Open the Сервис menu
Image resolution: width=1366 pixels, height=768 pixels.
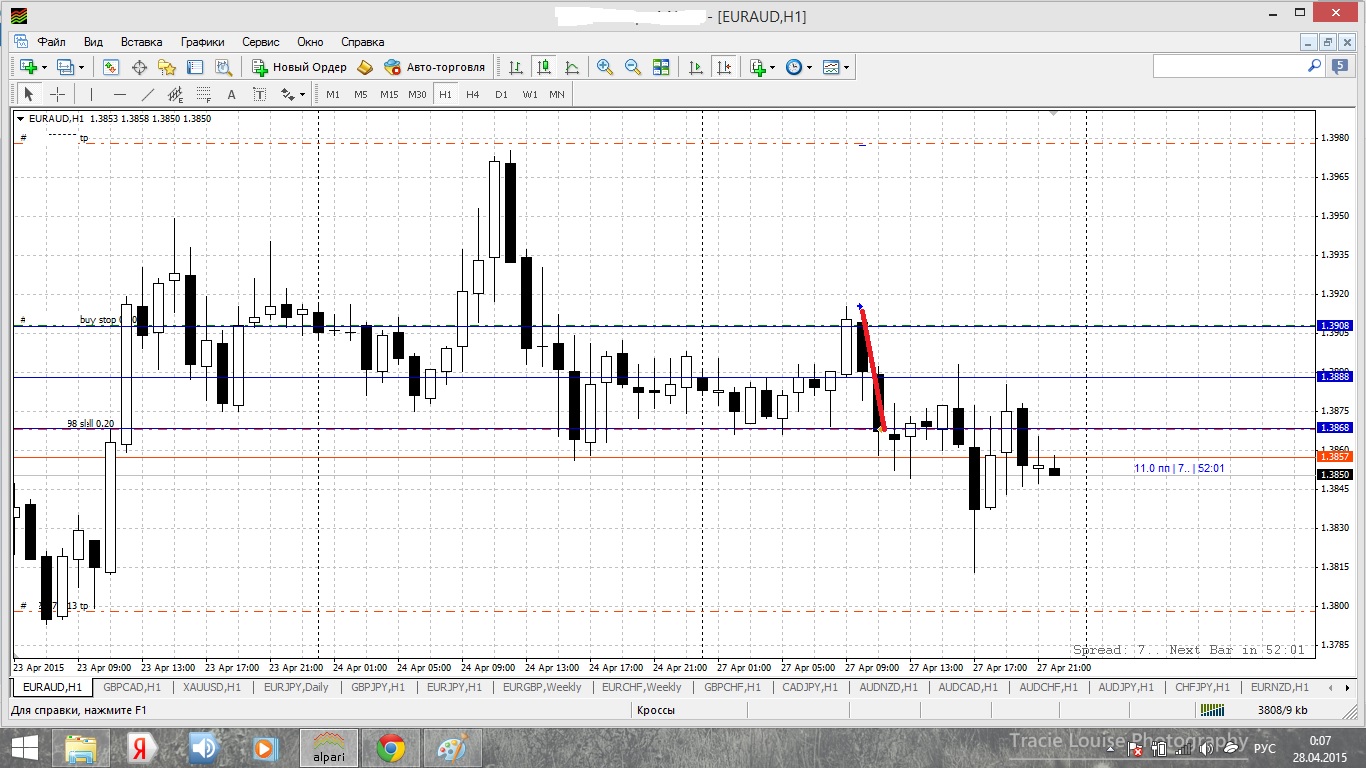[x=261, y=42]
